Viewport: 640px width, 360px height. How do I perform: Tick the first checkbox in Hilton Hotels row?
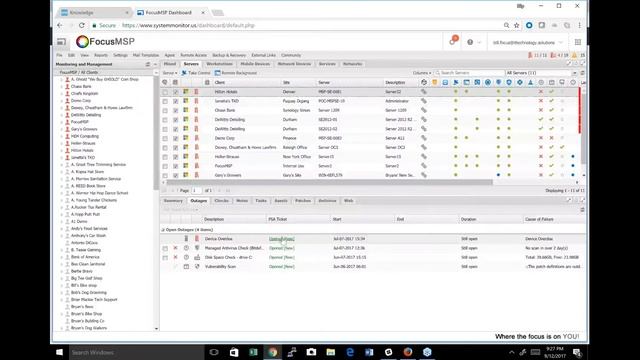[x=165, y=92]
